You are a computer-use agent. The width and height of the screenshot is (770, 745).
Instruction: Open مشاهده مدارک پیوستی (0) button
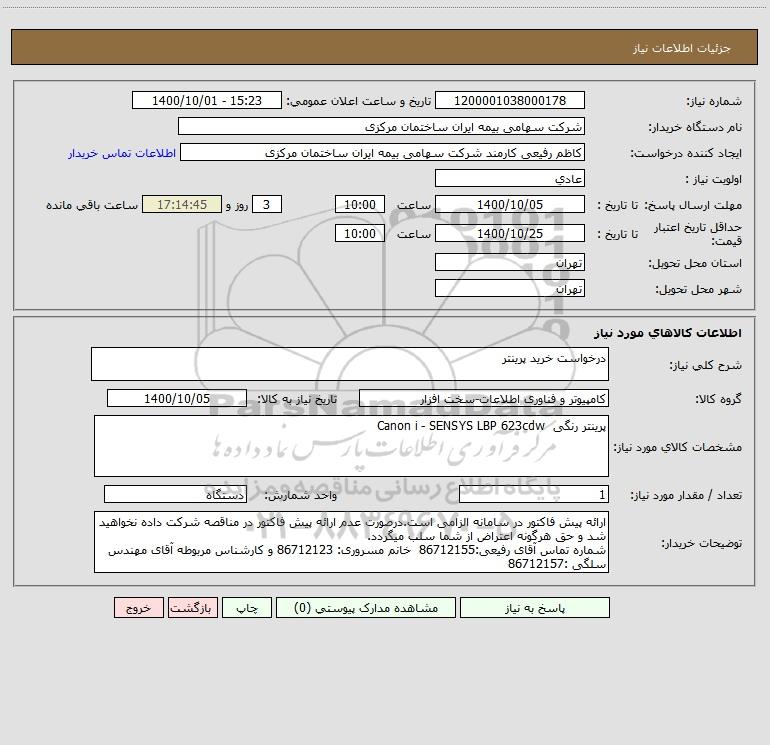point(365,607)
